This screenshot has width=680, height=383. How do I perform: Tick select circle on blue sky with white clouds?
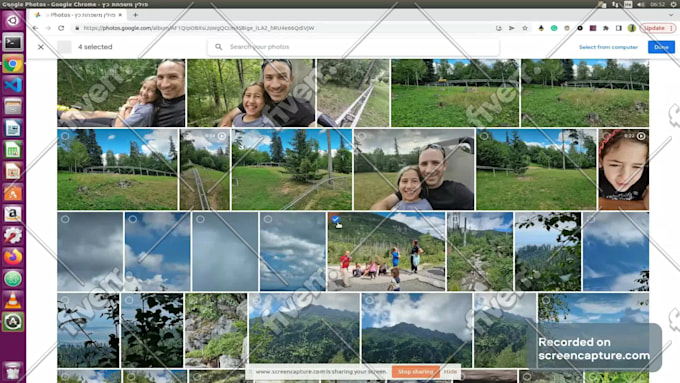tap(268, 219)
